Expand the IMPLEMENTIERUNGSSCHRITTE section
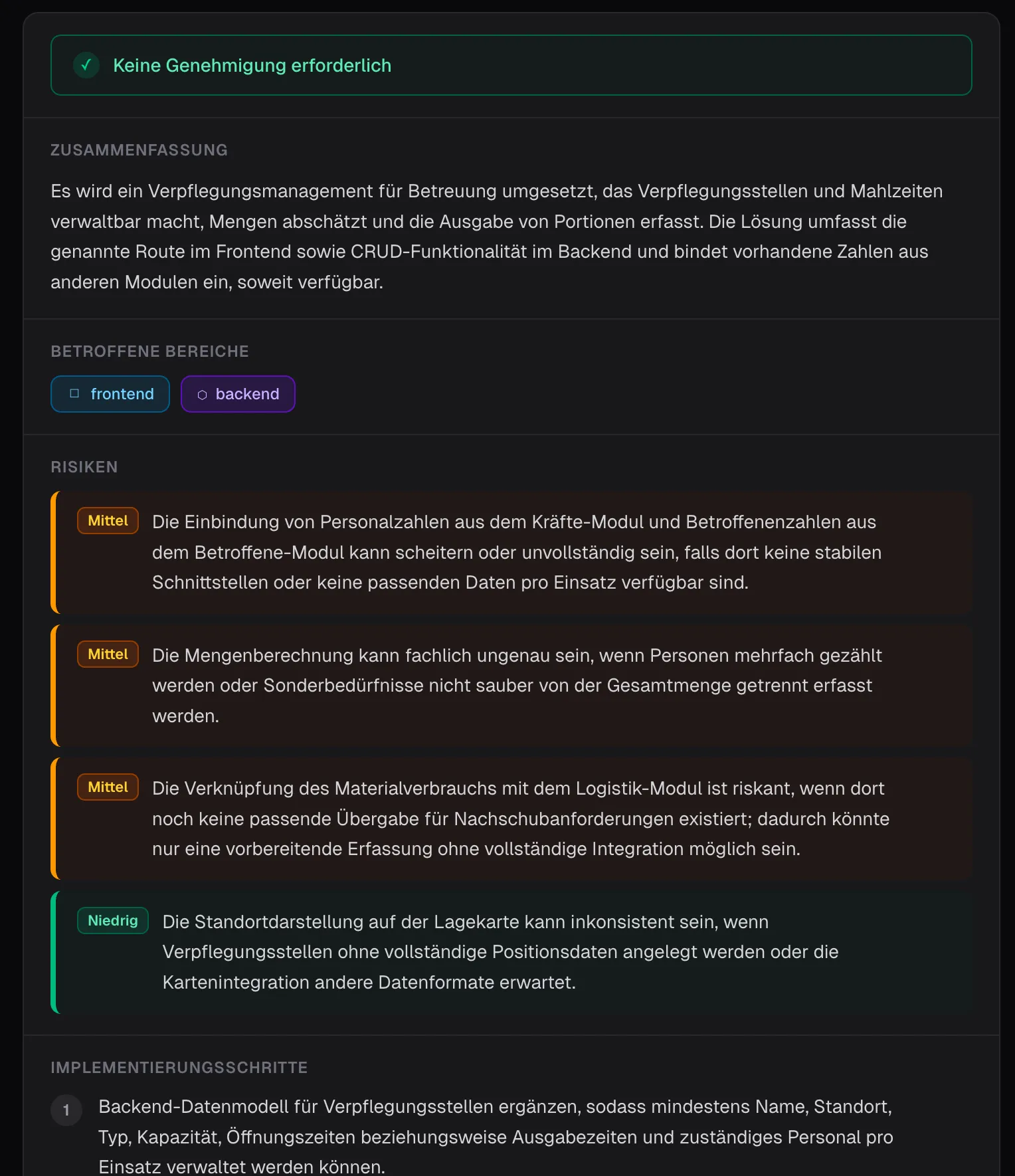This screenshot has height=1176, width=1015. 179,1067
